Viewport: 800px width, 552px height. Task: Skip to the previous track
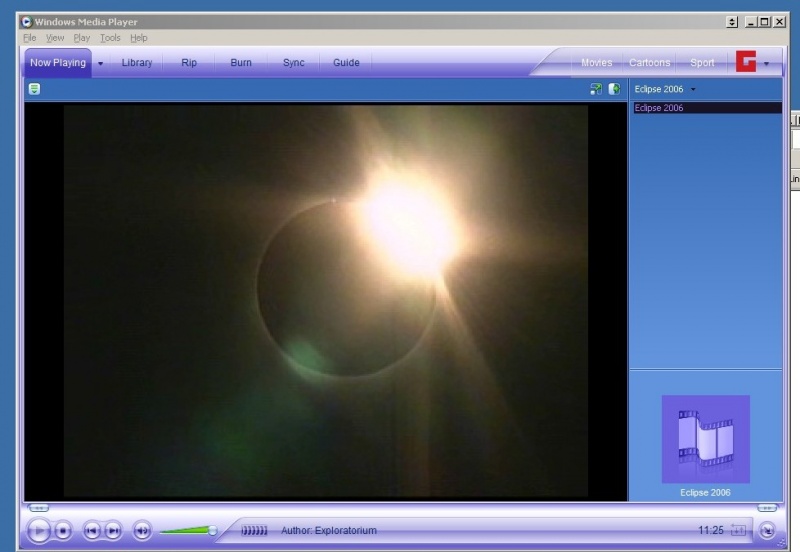tap(91, 530)
